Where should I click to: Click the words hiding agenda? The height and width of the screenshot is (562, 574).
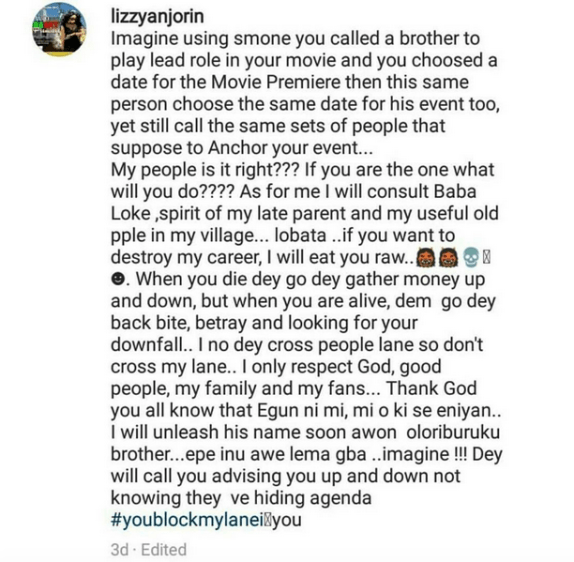313,498
